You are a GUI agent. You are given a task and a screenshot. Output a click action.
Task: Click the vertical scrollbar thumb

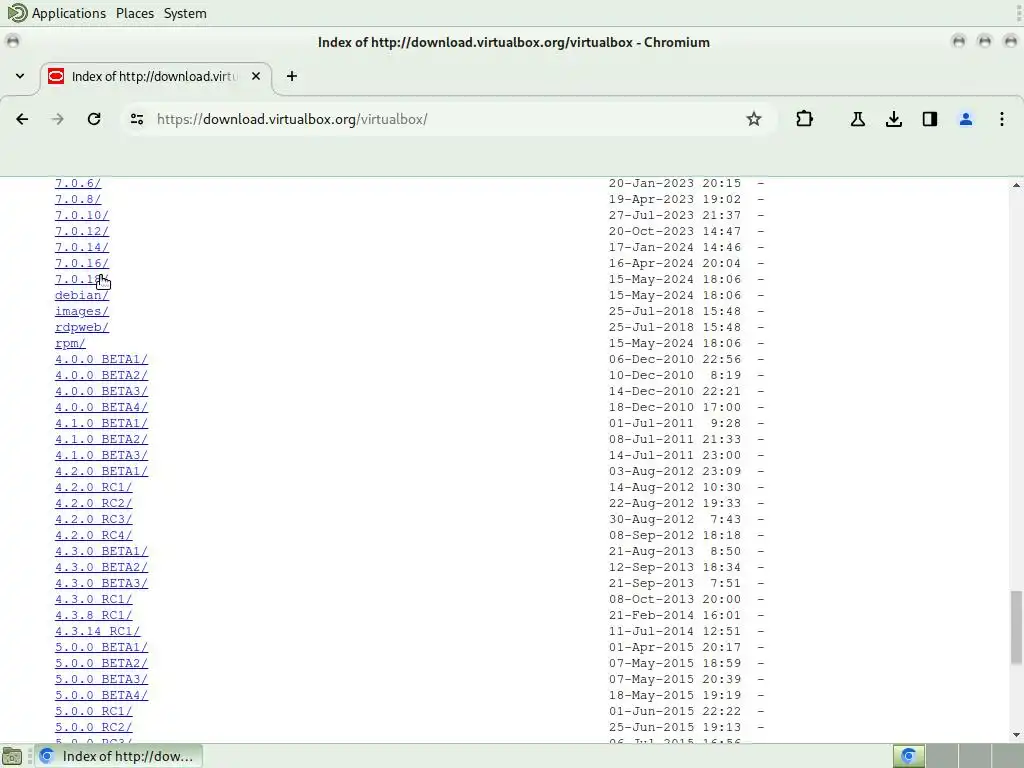(1016, 628)
